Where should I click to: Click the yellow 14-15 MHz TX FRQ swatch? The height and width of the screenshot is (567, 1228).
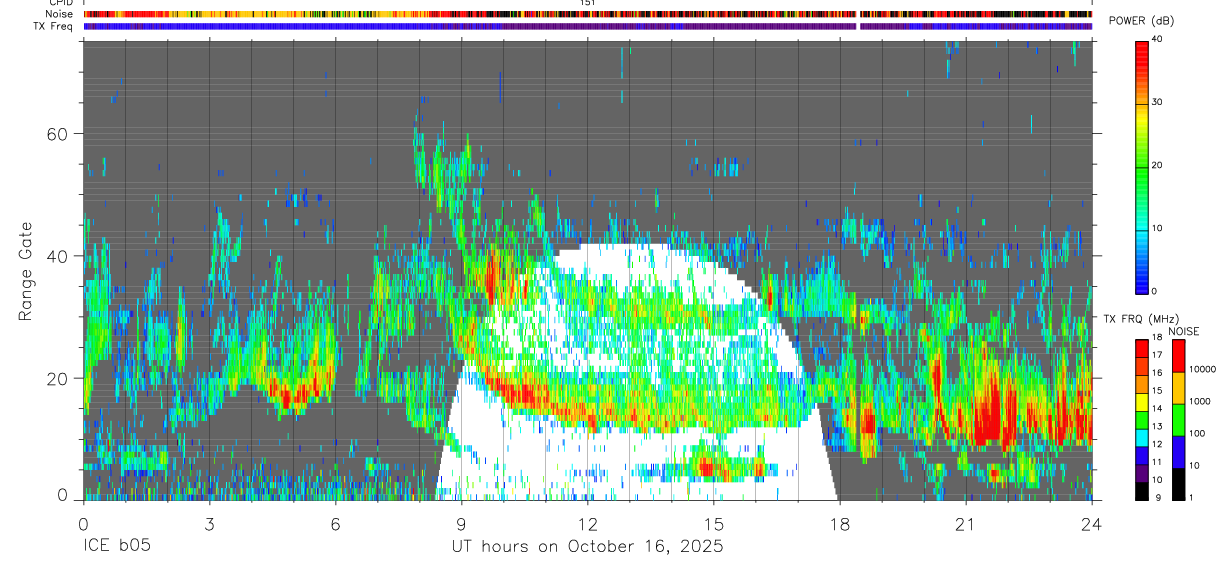point(1142,402)
